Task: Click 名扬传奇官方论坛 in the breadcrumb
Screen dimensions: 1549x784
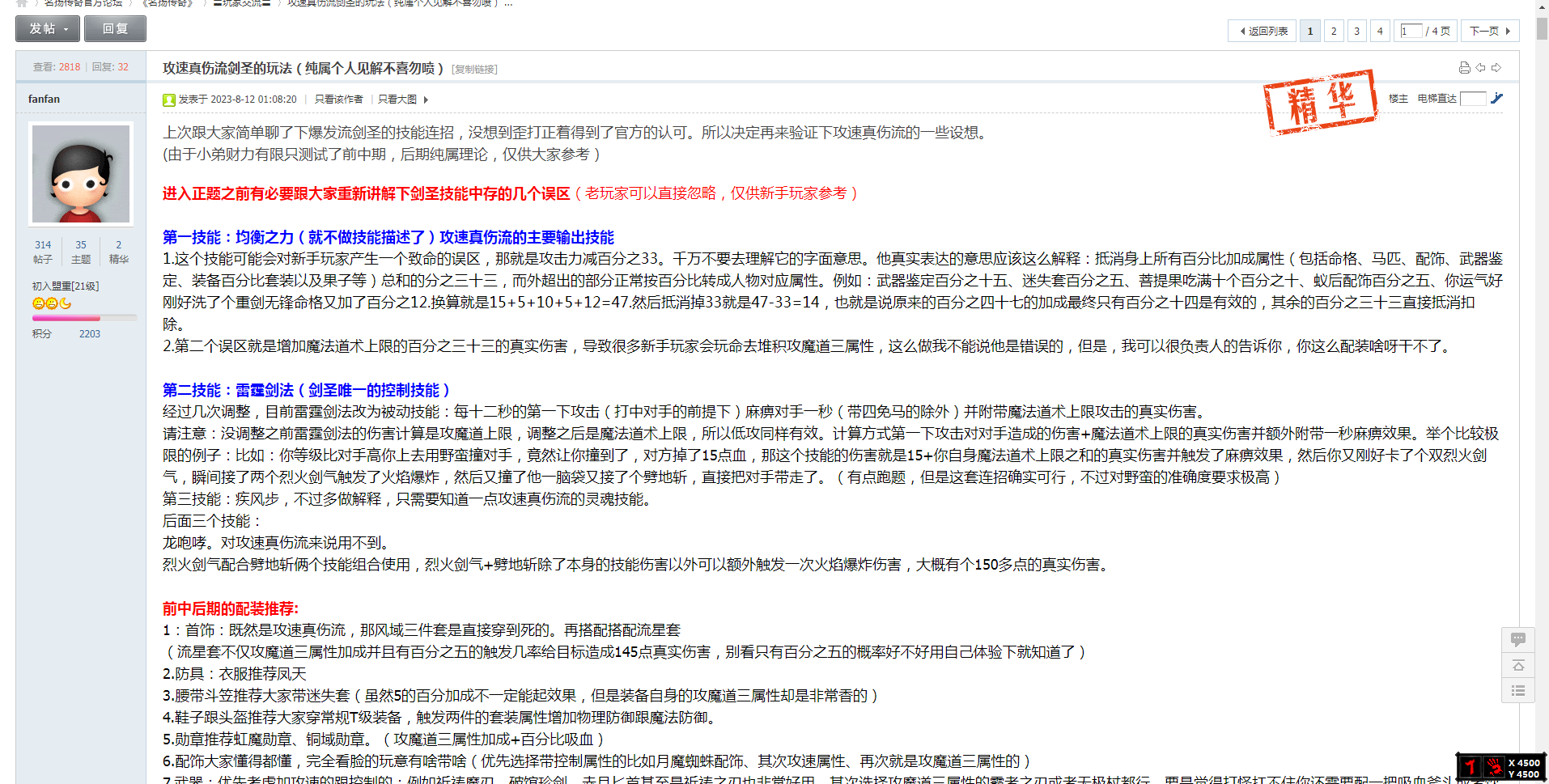Action: click(x=83, y=3)
